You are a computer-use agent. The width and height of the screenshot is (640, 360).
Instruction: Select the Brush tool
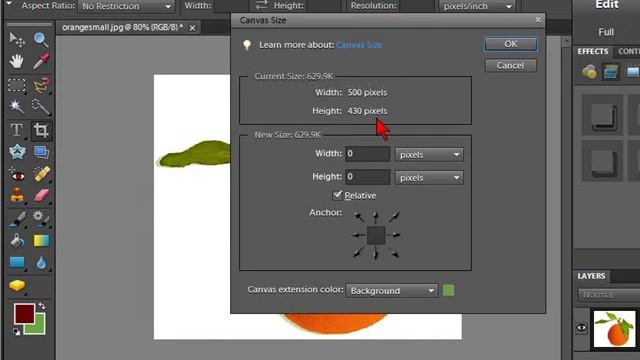pos(17,219)
